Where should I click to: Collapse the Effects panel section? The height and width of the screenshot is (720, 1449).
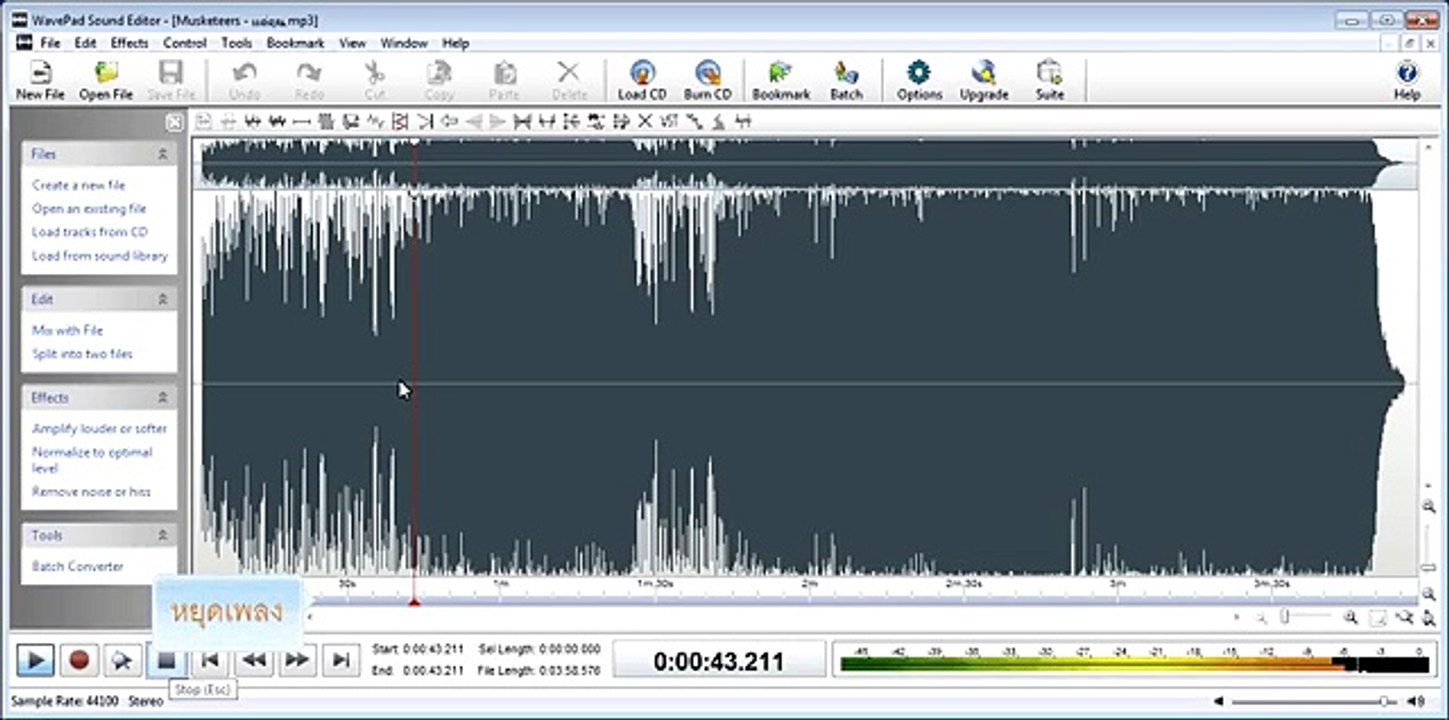pyautogui.click(x=162, y=398)
